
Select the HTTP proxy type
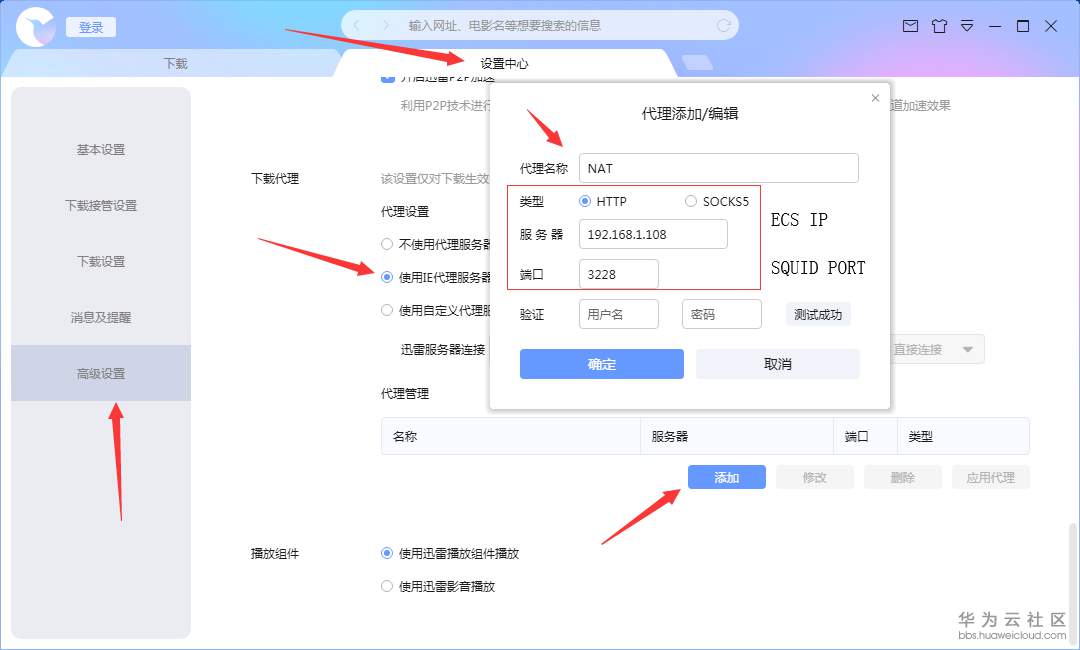point(585,201)
